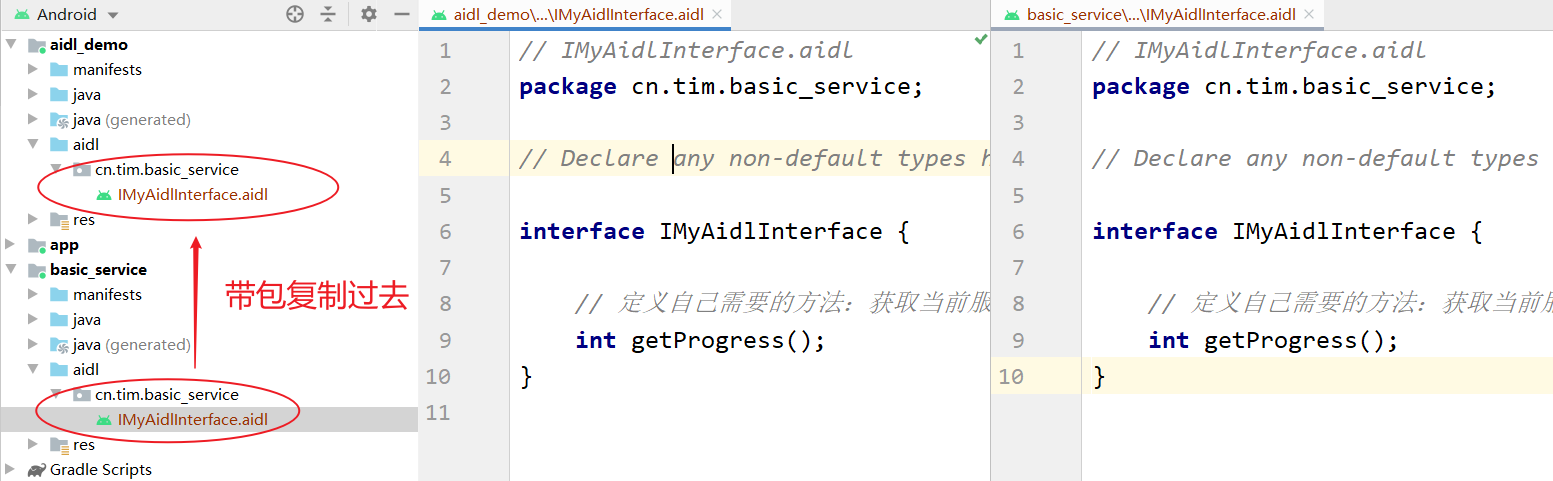Collapse the aidl folder under basic_service
1553x481 pixels.
click(33, 370)
